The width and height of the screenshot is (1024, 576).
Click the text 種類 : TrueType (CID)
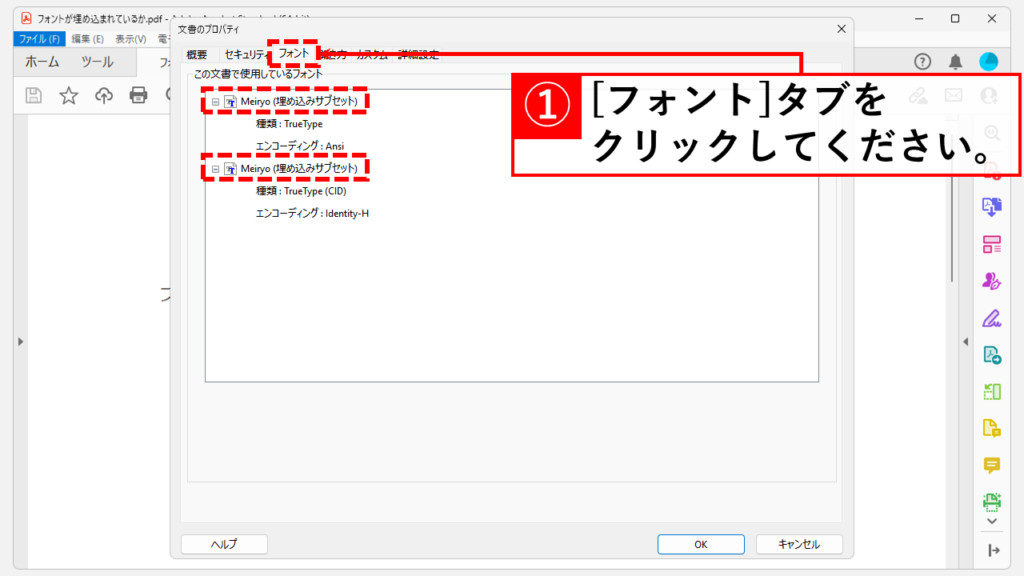[x=301, y=191]
